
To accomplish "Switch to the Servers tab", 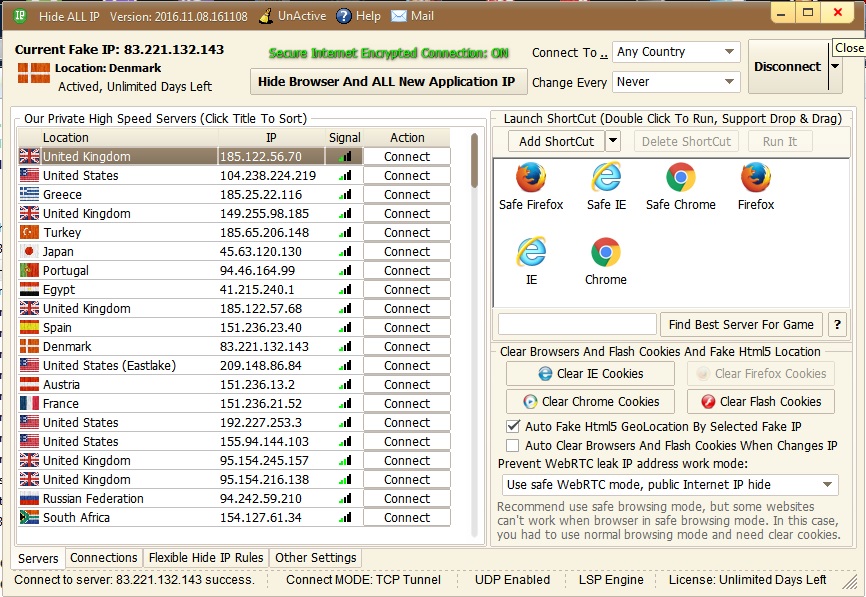I will (x=38, y=558).
